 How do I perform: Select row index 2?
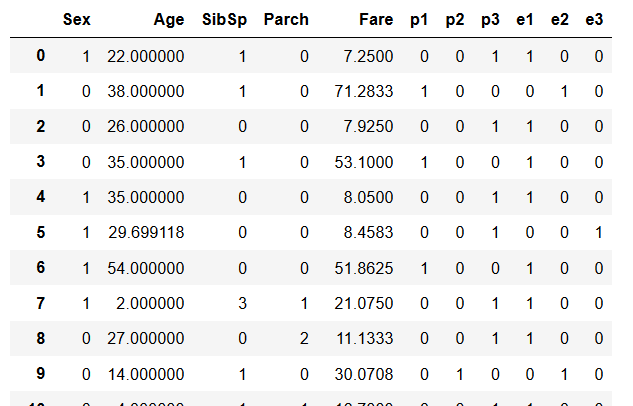(x=40, y=126)
